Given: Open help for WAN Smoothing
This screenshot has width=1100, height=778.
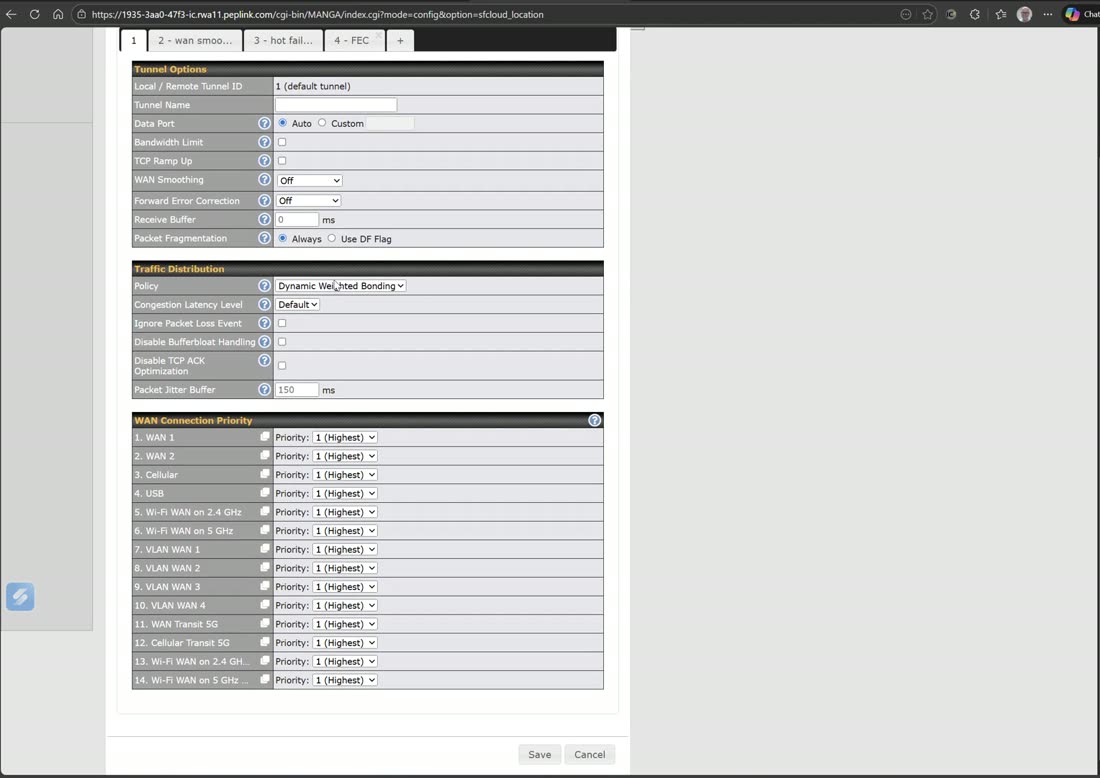Looking at the screenshot, I should [x=264, y=180].
